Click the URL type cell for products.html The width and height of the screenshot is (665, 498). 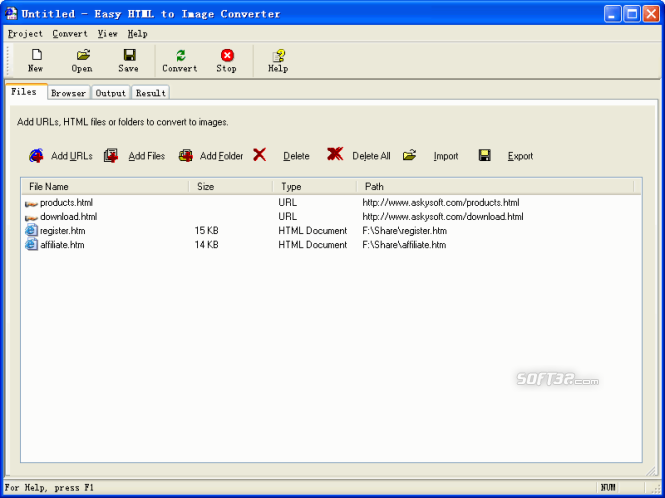pyautogui.click(x=288, y=203)
